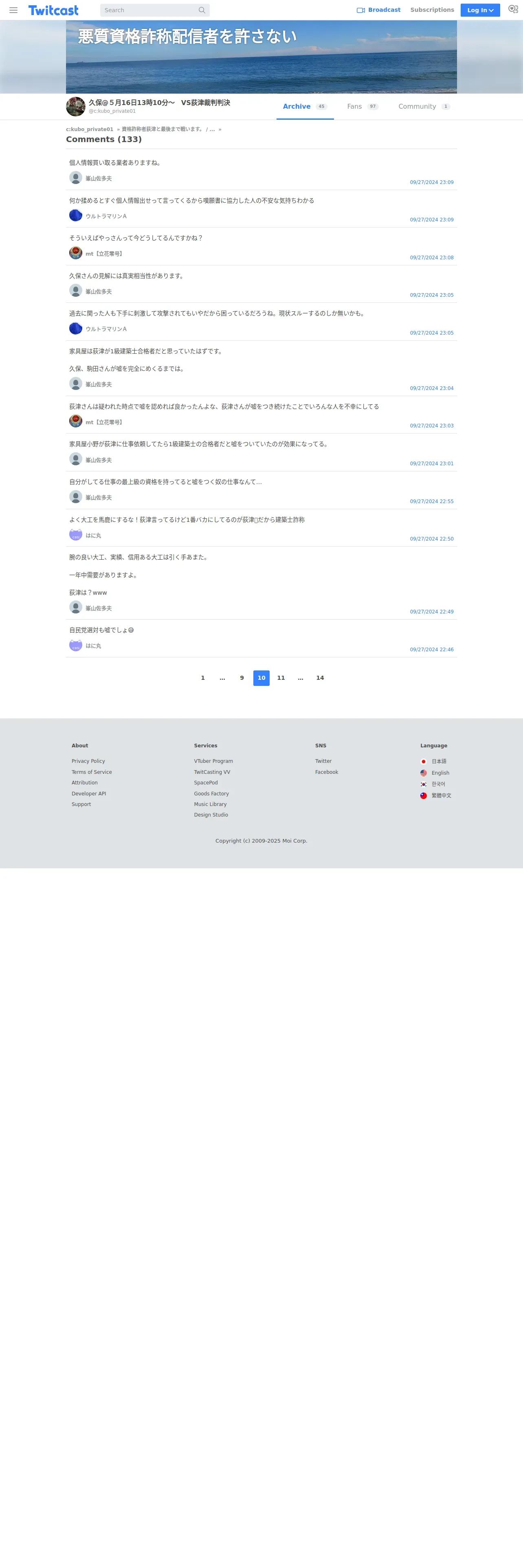This screenshot has width=523, height=1568.
Task: Click 峯山佐多夫 avatar on 23:01 comment
Action: click(75, 459)
